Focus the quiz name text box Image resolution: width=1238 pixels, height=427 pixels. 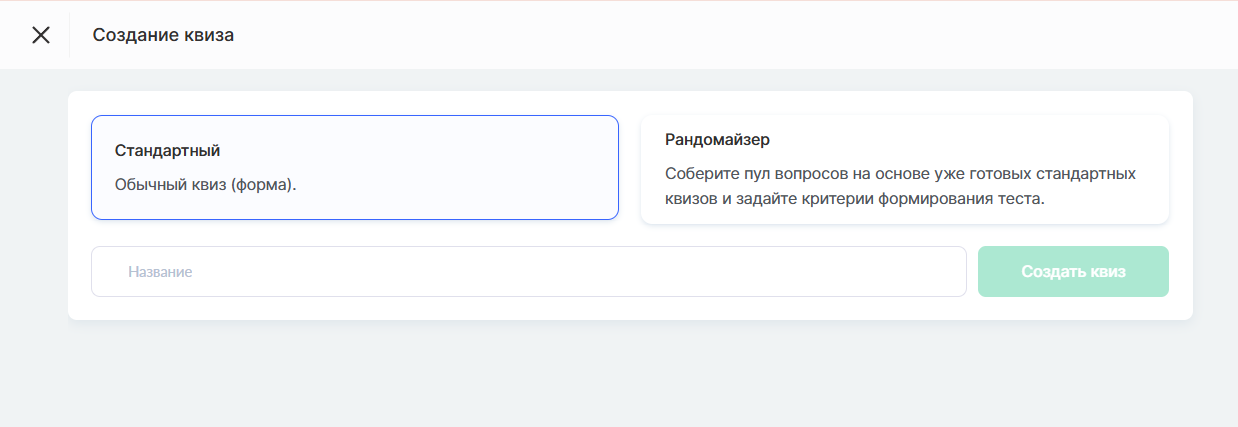(528, 272)
